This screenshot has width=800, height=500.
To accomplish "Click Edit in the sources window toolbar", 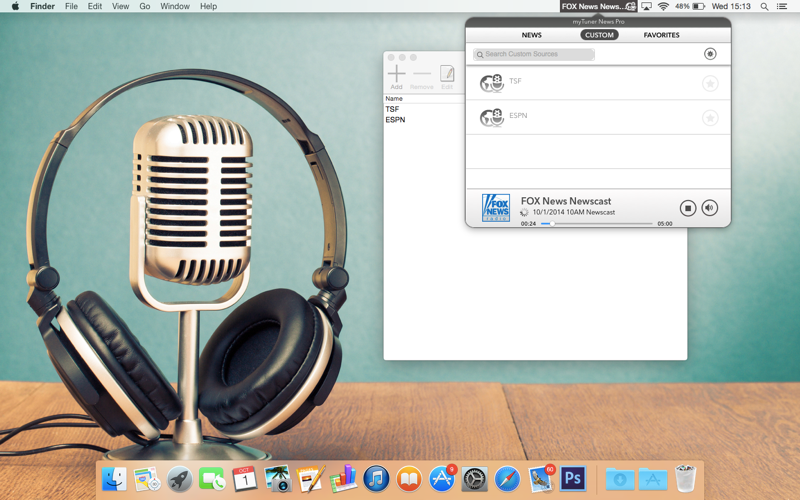I will [447, 78].
